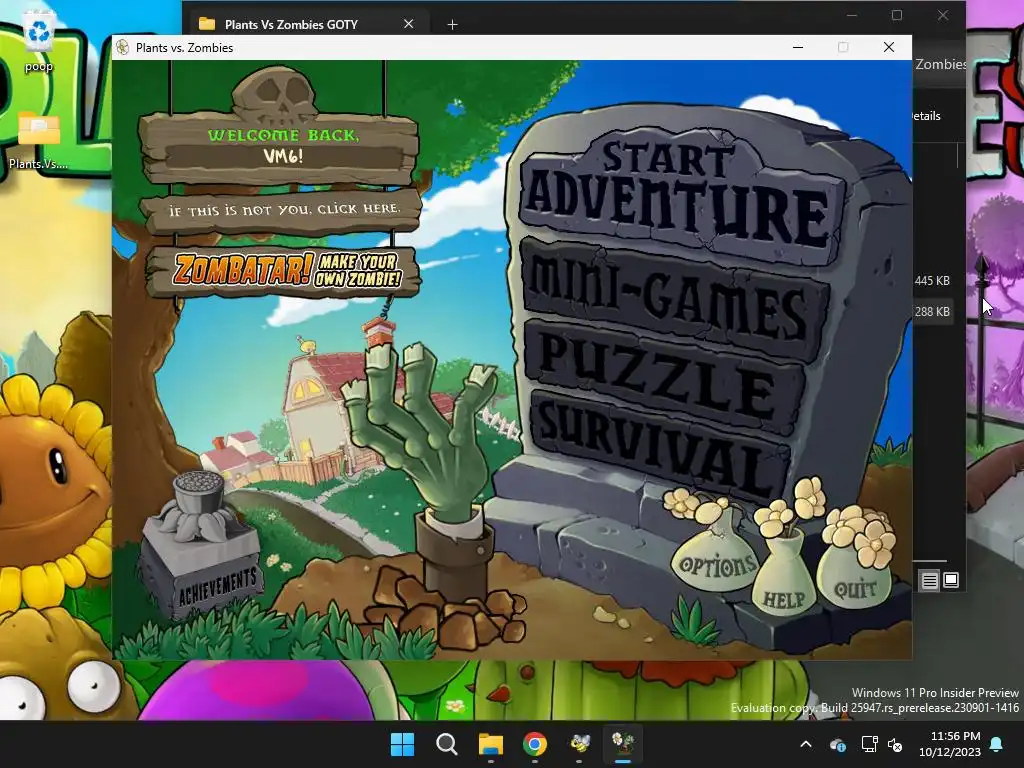Open taskbar Search
The width and height of the screenshot is (1024, 768).
pyautogui.click(x=447, y=744)
